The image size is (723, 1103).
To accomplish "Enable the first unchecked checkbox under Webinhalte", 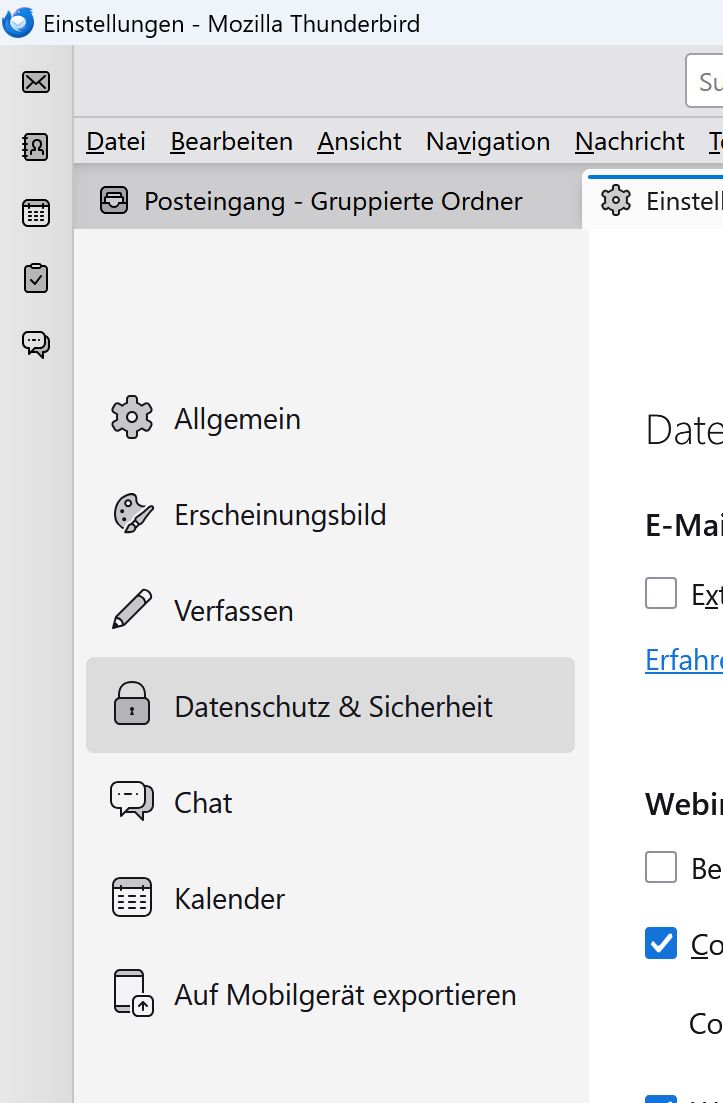I will pyautogui.click(x=661, y=867).
